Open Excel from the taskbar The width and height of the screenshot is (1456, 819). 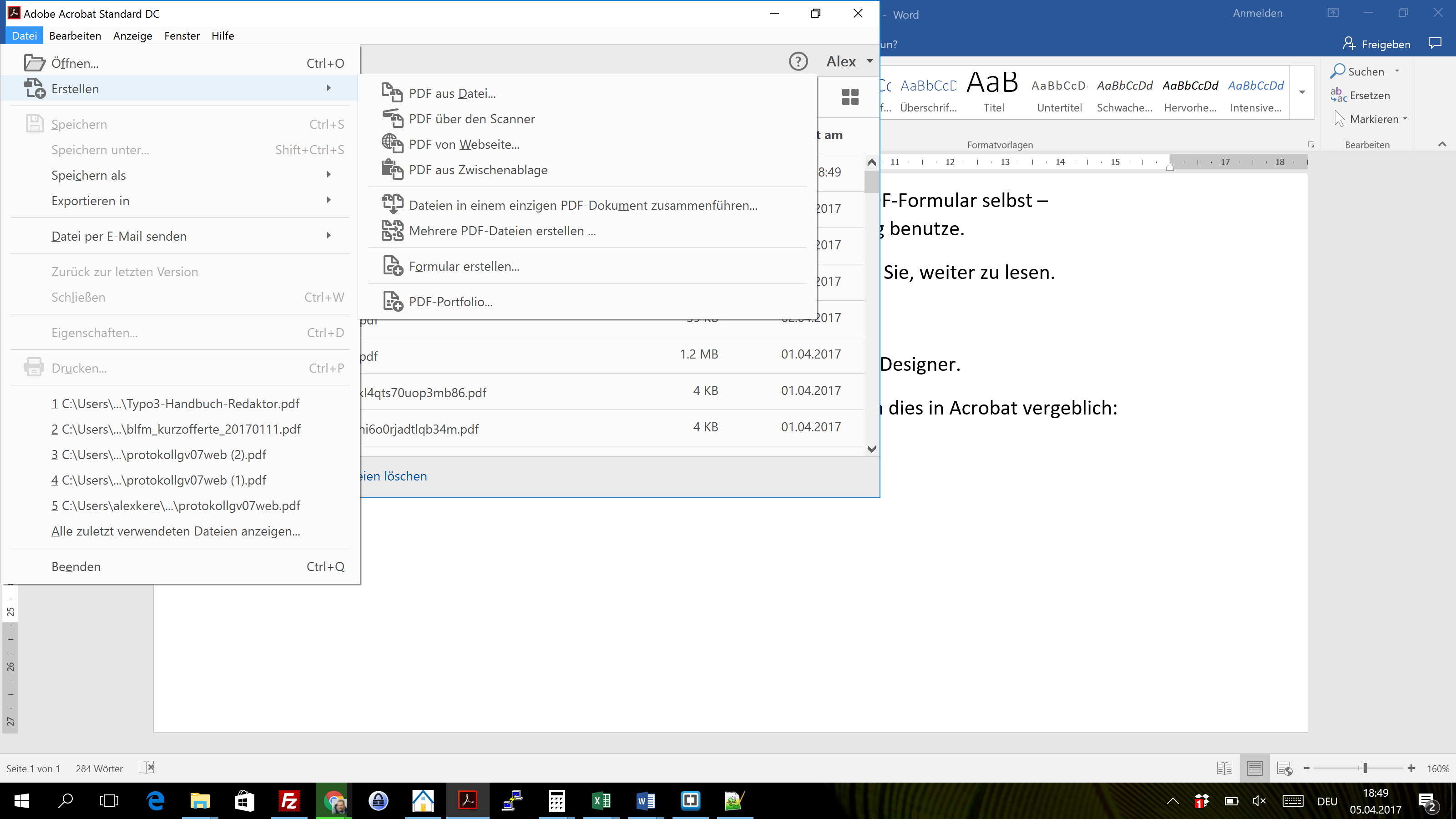tap(601, 800)
